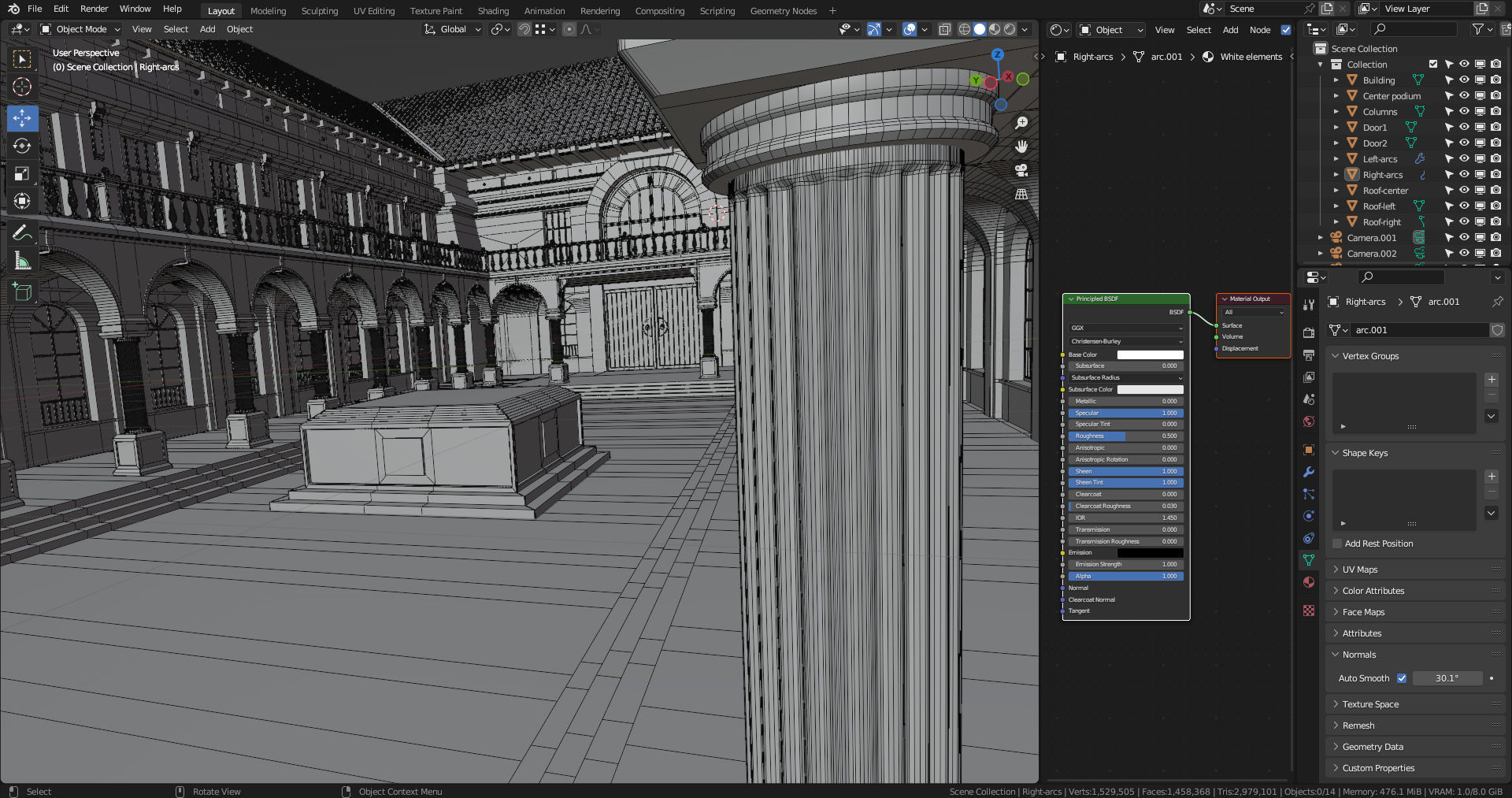The width and height of the screenshot is (1512, 798).
Task: Open the viewport Add menu
Action: pos(207,29)
